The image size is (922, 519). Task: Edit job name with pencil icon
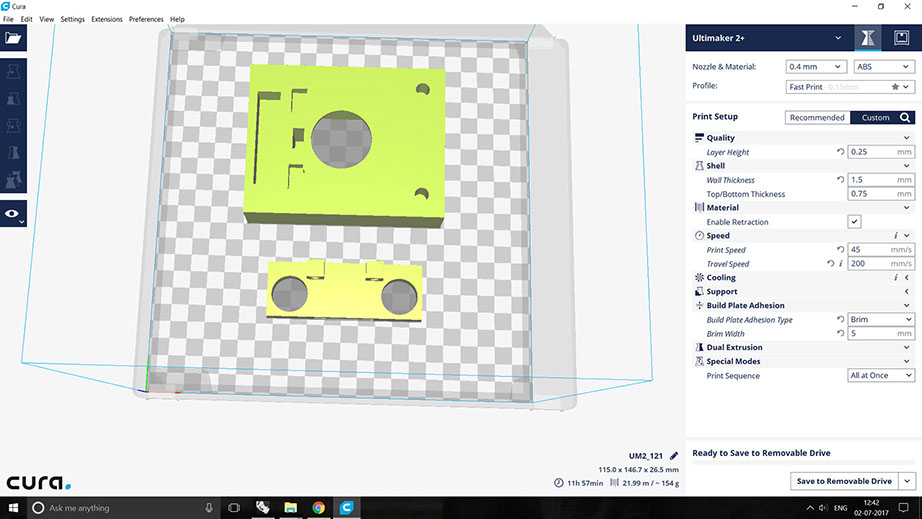pos(674,456)
